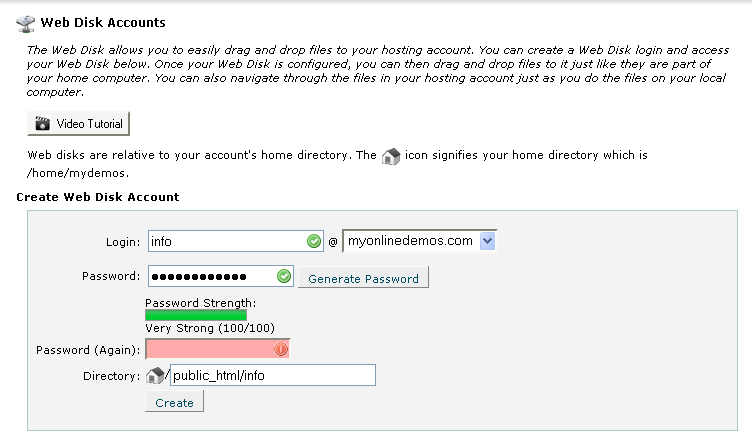Select the myonlinedemos.com domain combo box
The image size is (752, 445).
pos(419,241)
